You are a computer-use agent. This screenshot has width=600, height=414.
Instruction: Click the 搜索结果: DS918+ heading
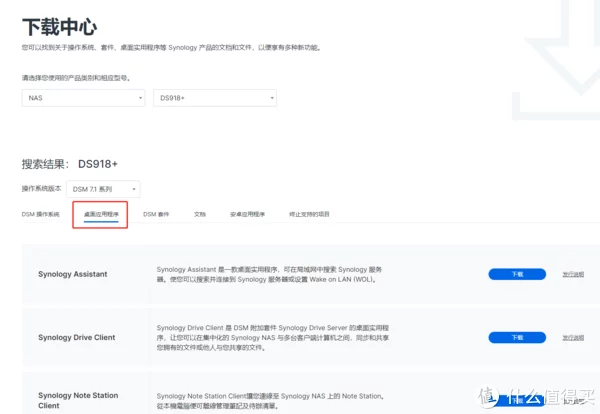click(70, 164)
